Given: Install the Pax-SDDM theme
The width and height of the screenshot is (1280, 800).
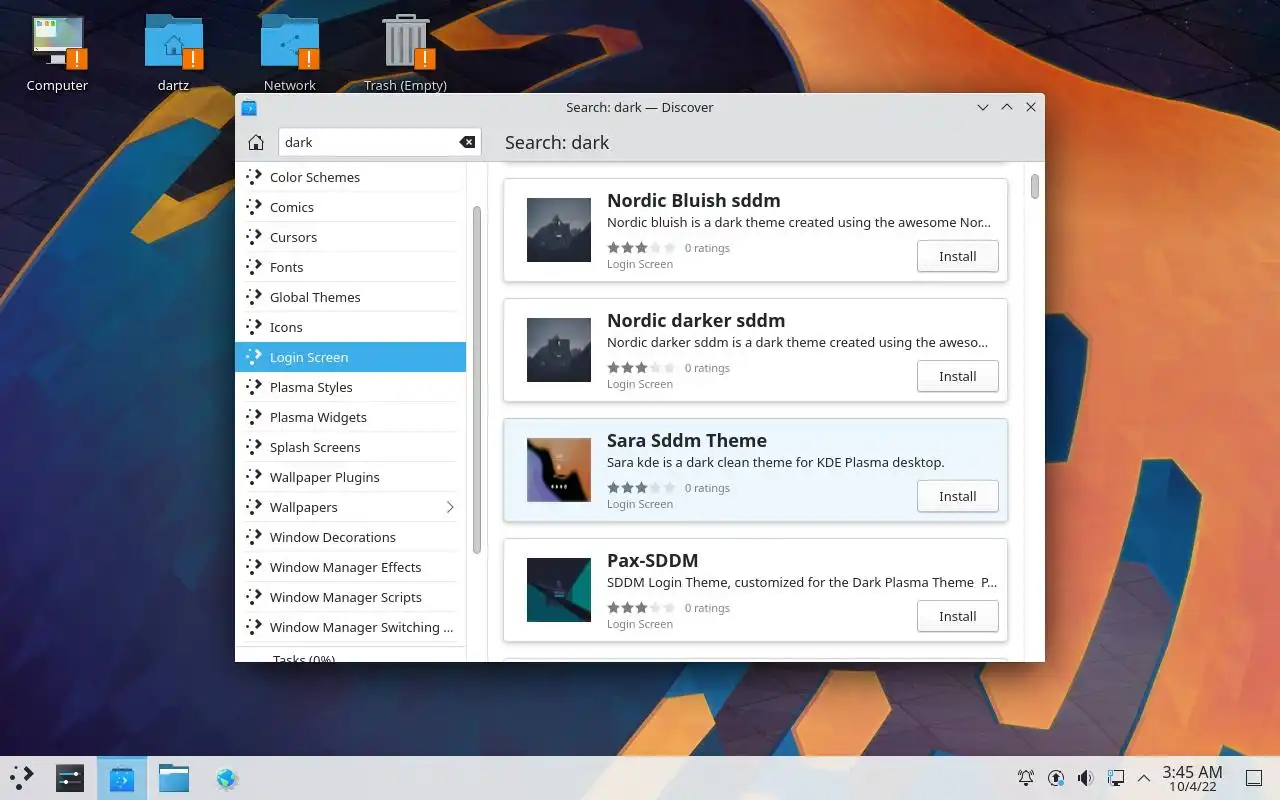Looking at the screenshot, I should click(957, 616).
